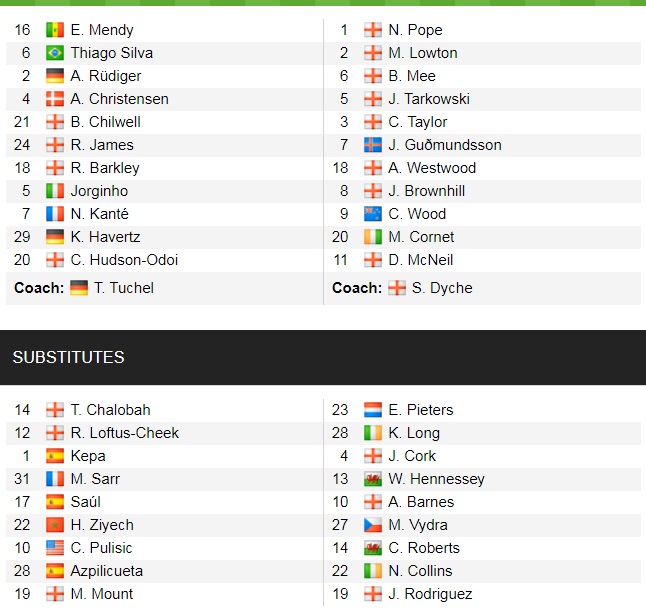
Task: Click the New Zealand flag beside C. Wood
Action: 372,214
